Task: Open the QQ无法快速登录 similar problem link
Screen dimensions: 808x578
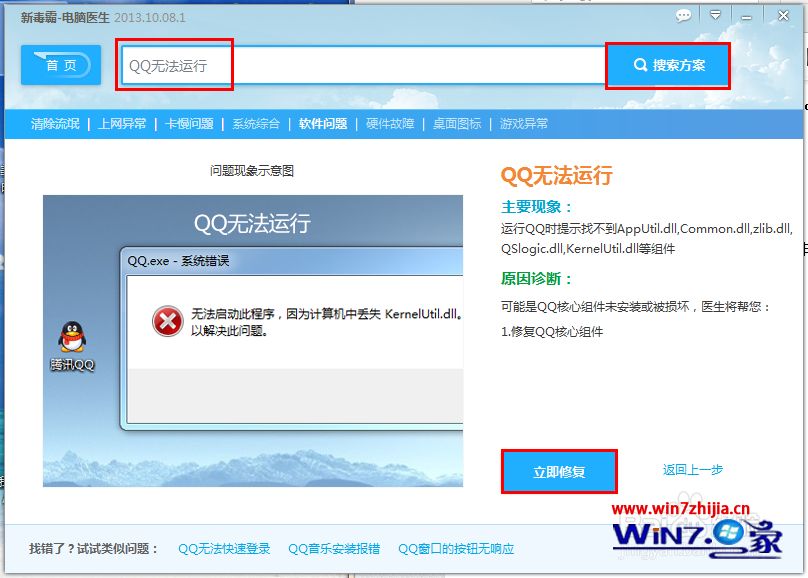Action: 224,549
